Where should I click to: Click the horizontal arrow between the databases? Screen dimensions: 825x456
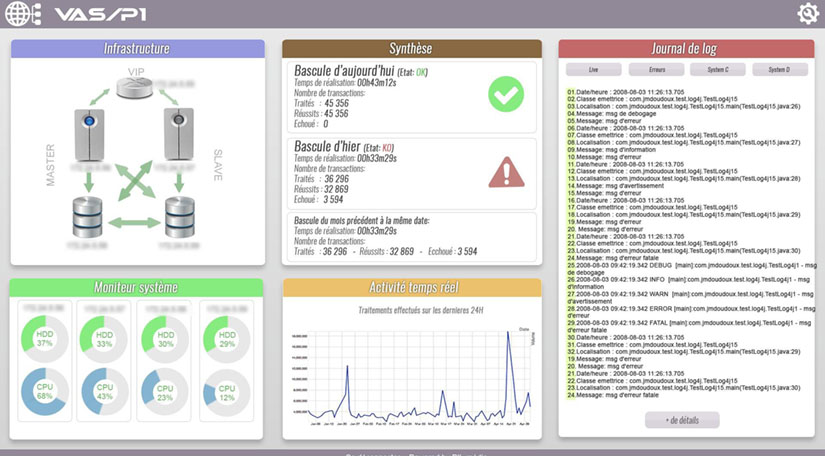(134, 222)
